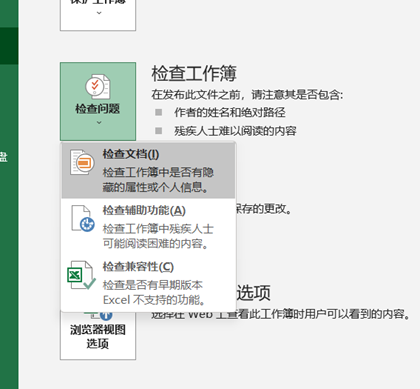Click description 检查工作簿中是否有隐藏的属性或个人信息

coord(158,180)
